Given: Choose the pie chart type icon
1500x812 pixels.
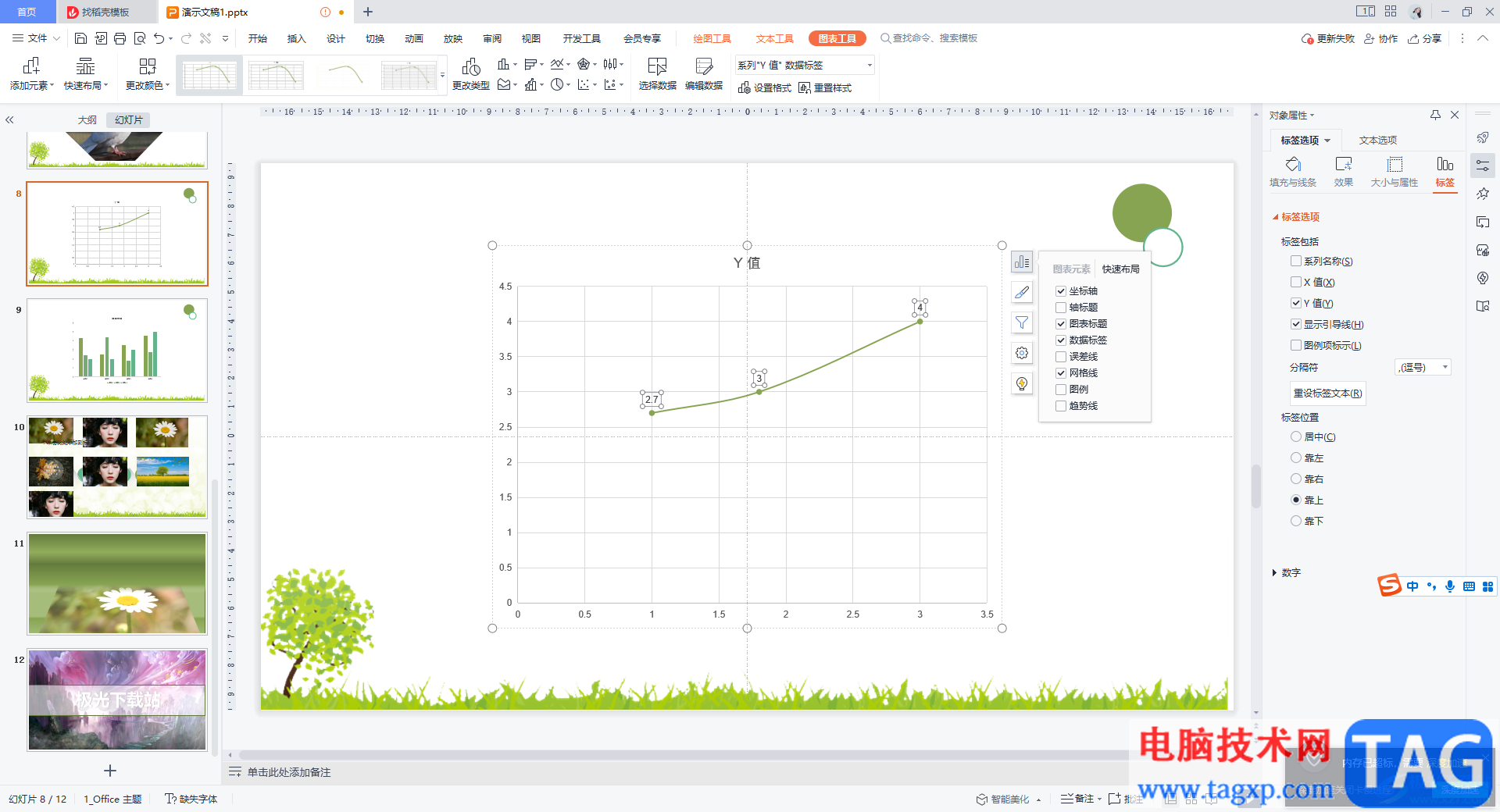Looking at the screenshot, I should coord(557,84).
